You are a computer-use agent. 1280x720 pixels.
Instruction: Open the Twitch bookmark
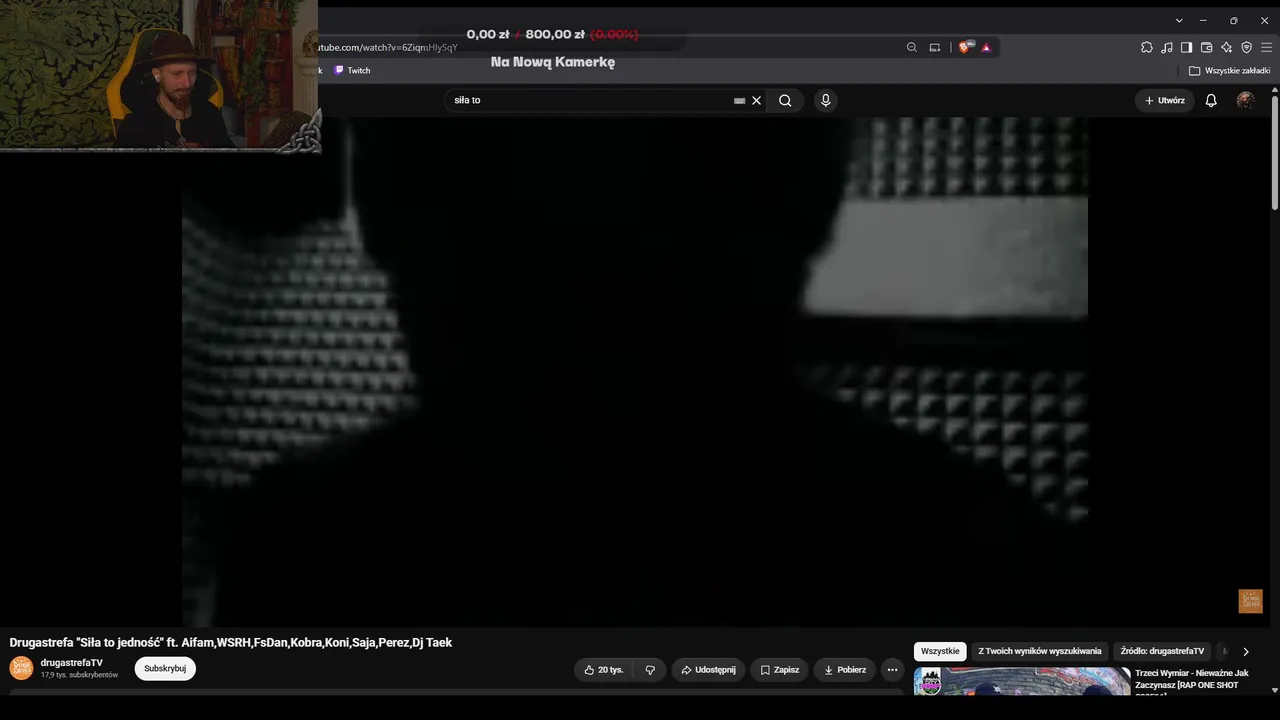(352, 71)
